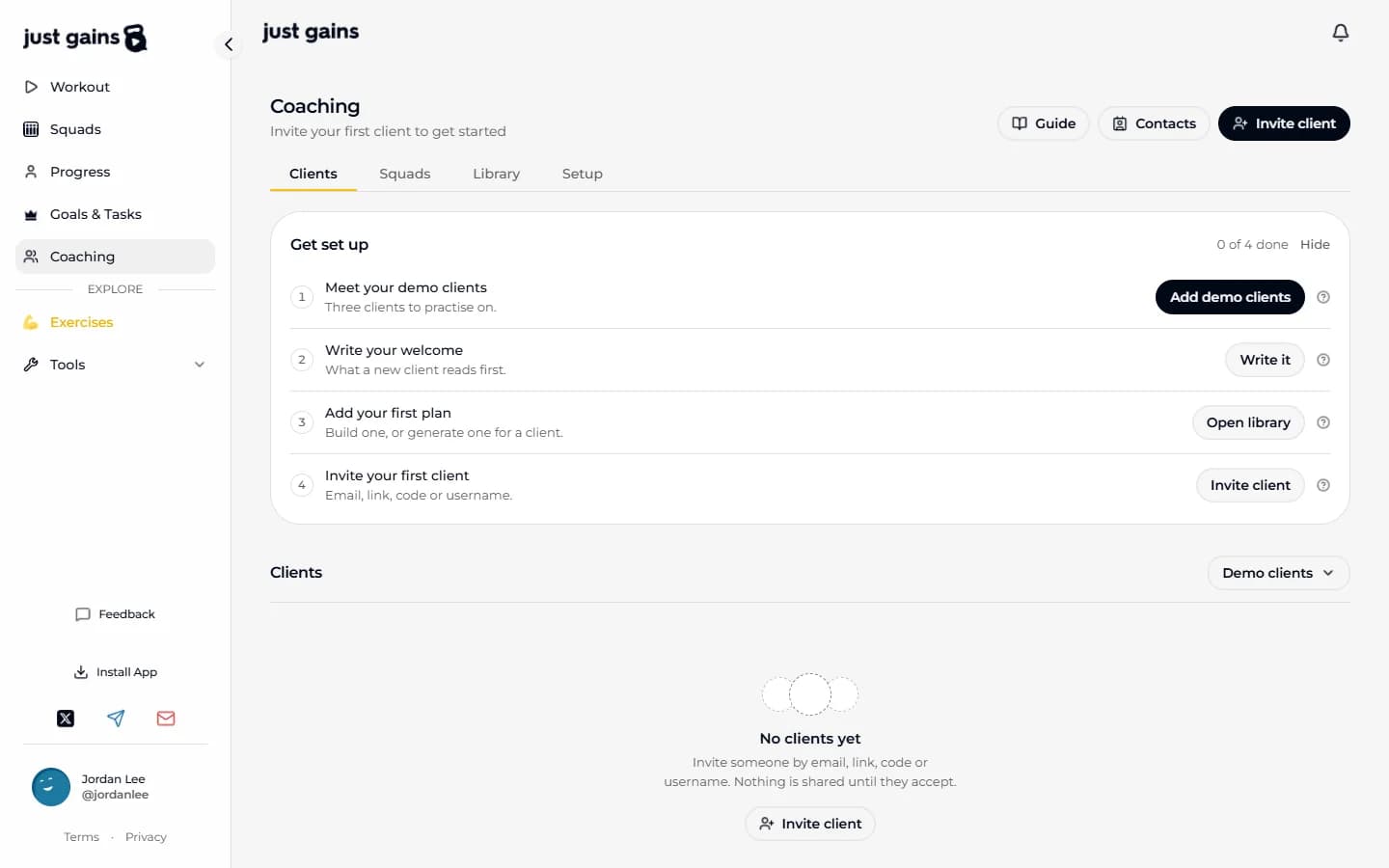Open Goals & Tasks in sidebar

115,214
